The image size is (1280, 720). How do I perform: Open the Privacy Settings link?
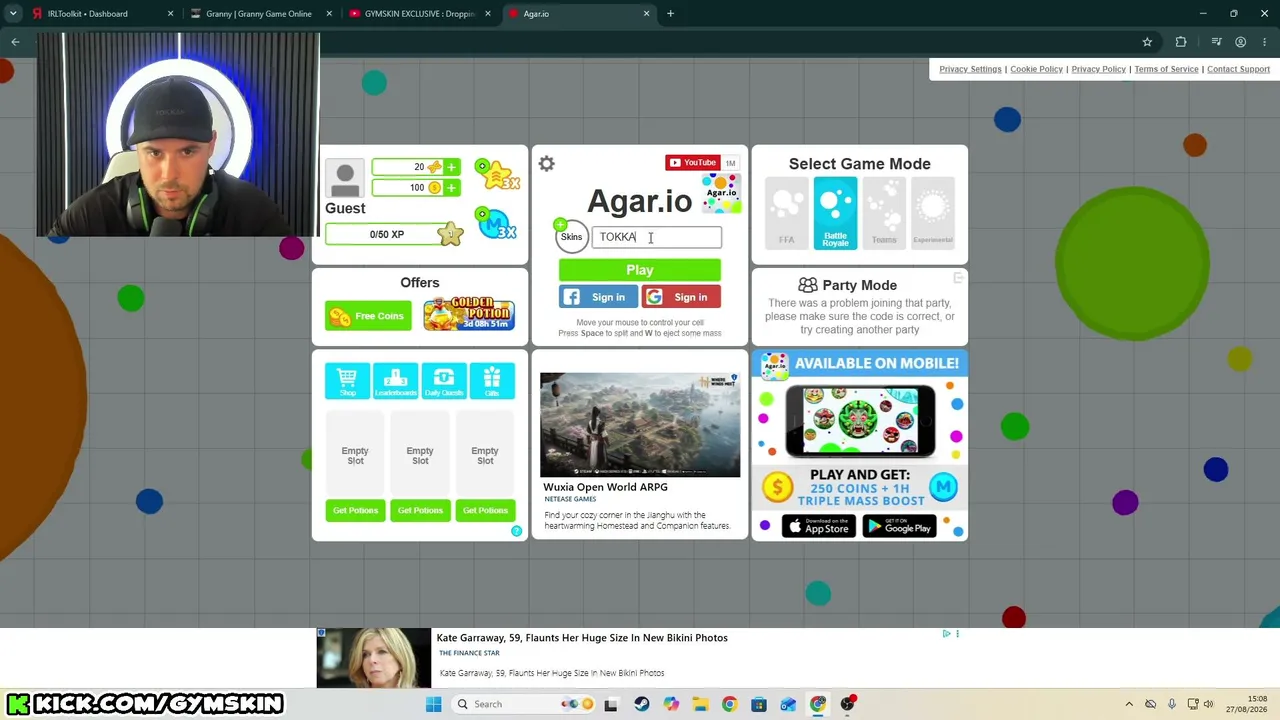(x=970, y=69)
